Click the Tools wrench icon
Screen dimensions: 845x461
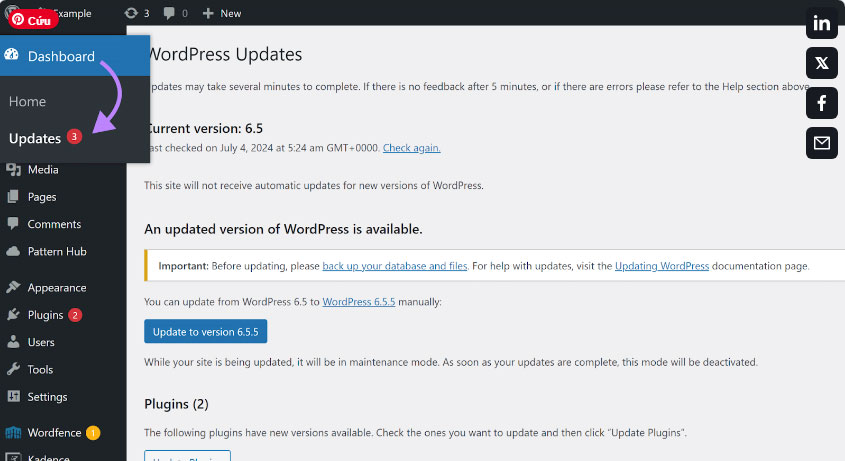13,369
